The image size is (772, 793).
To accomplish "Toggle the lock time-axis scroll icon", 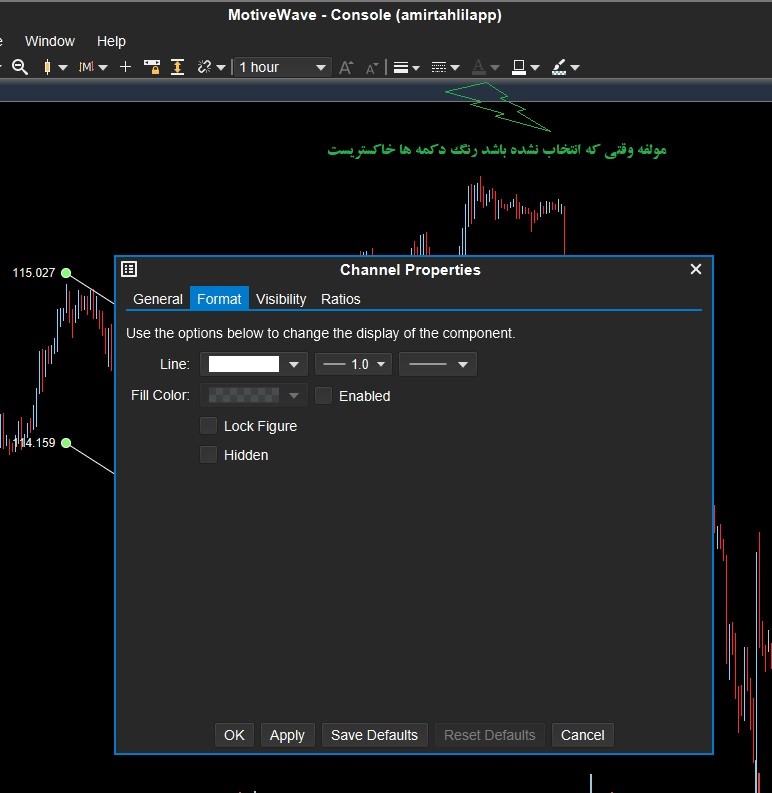I will point(152,67).
